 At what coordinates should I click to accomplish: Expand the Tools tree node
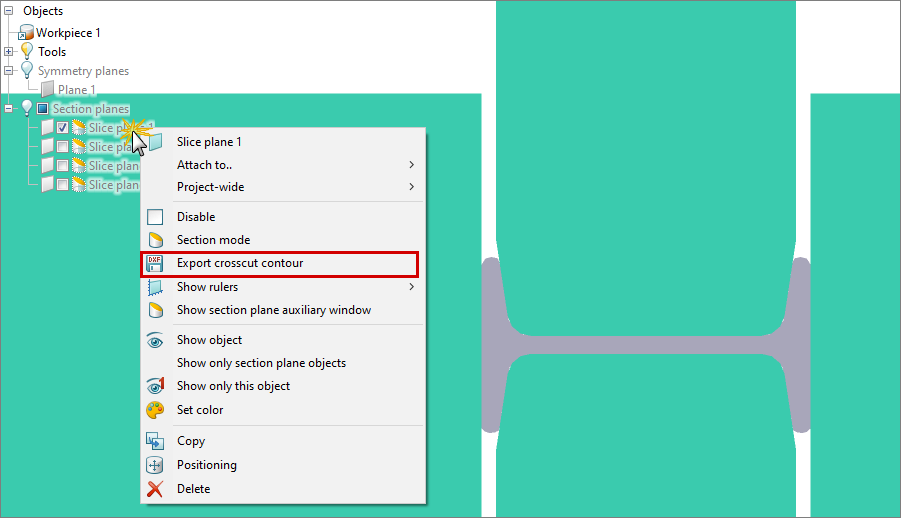(9, 52)
